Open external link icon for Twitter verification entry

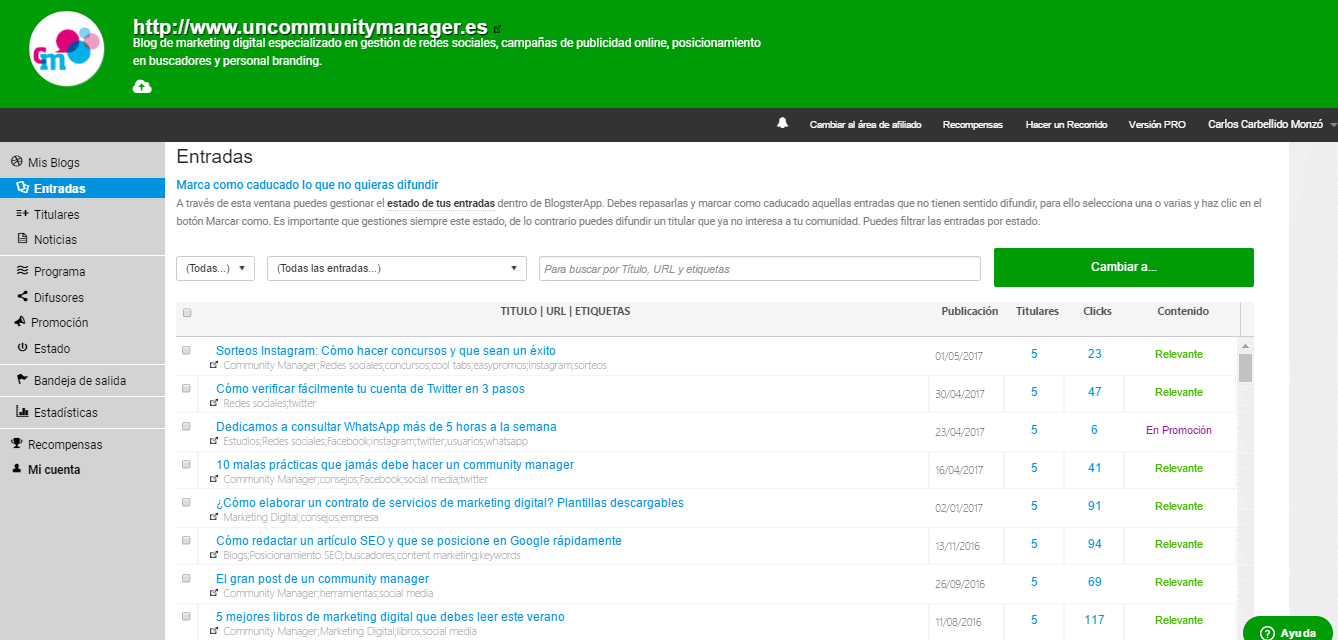click(x=214, y=403)
